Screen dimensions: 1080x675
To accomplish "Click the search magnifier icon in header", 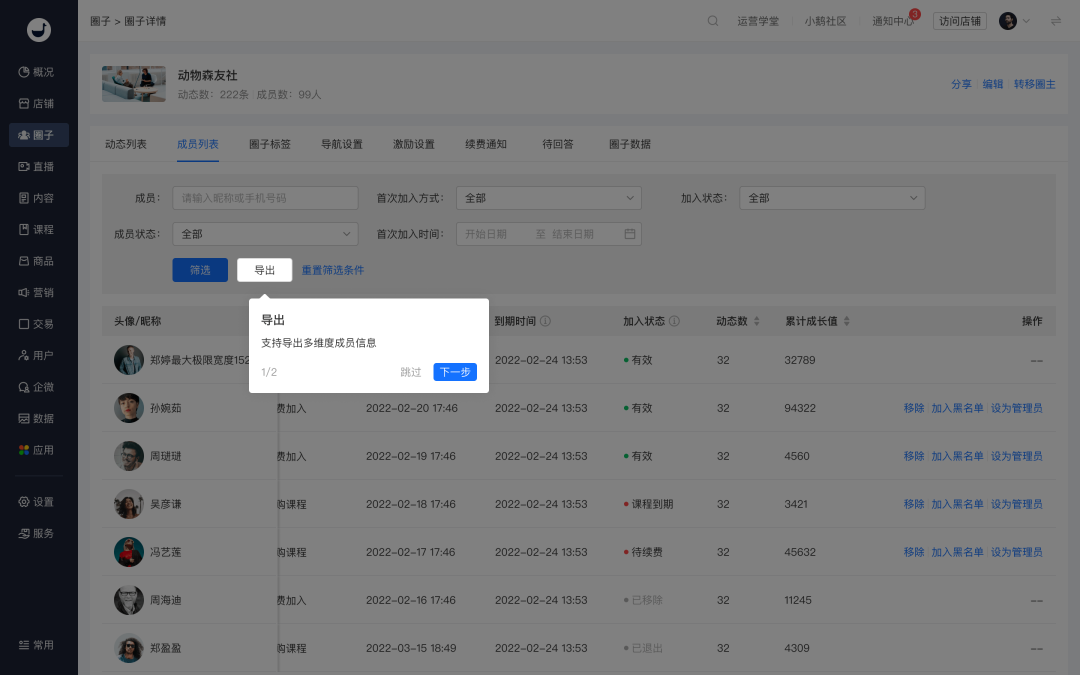I will [713, 21].
